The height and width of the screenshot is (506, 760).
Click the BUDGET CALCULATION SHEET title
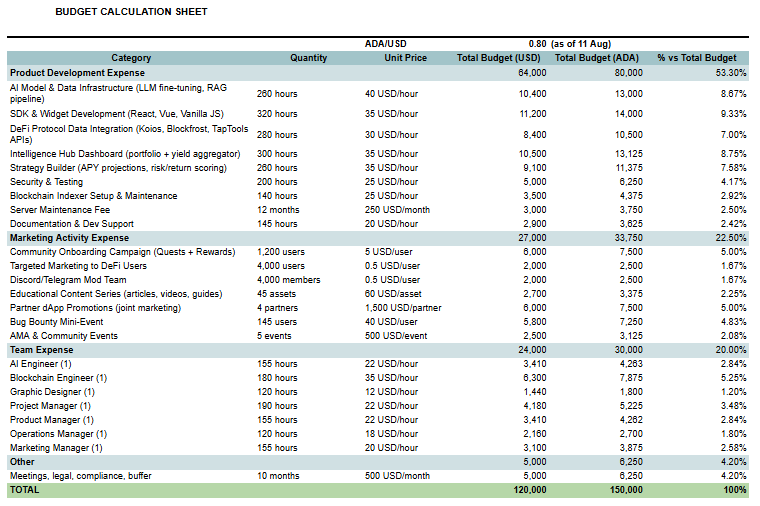(x=131, y=12)
